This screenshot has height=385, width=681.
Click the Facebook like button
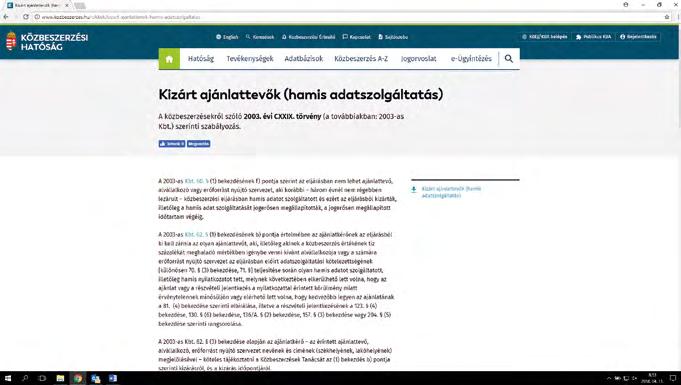click(172, 144)
